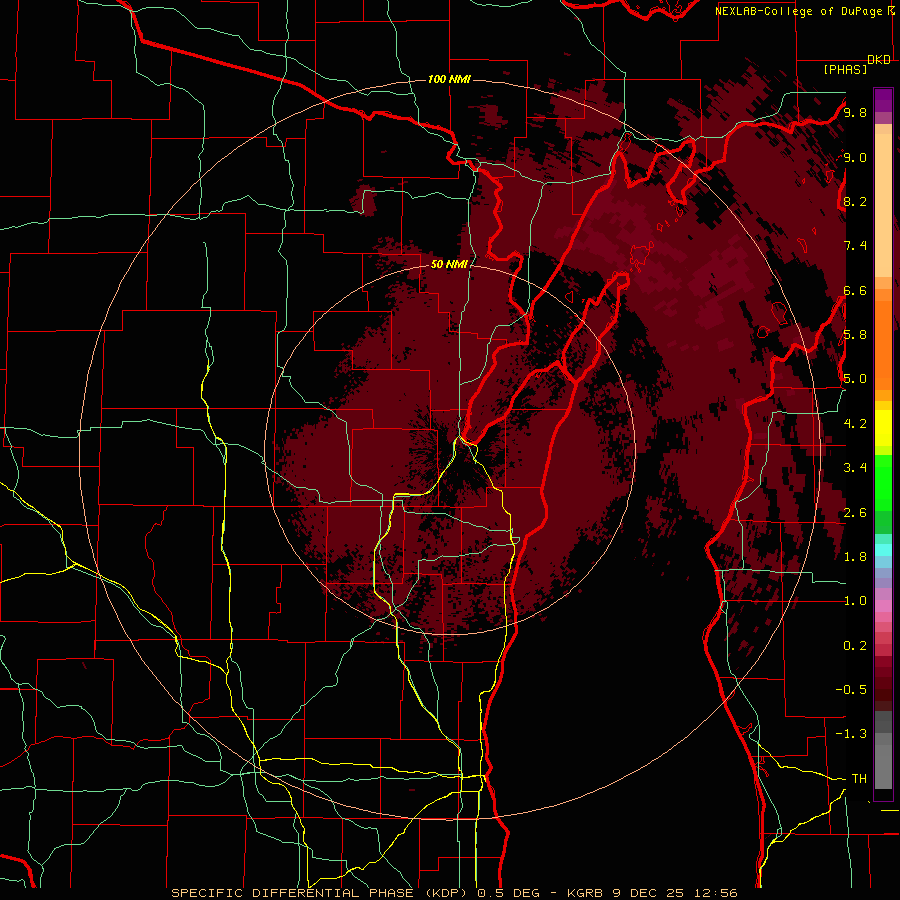The image size is (900, 900).
Task: Click the TH threshold label on the scale
Action: (x=859, y=779)
